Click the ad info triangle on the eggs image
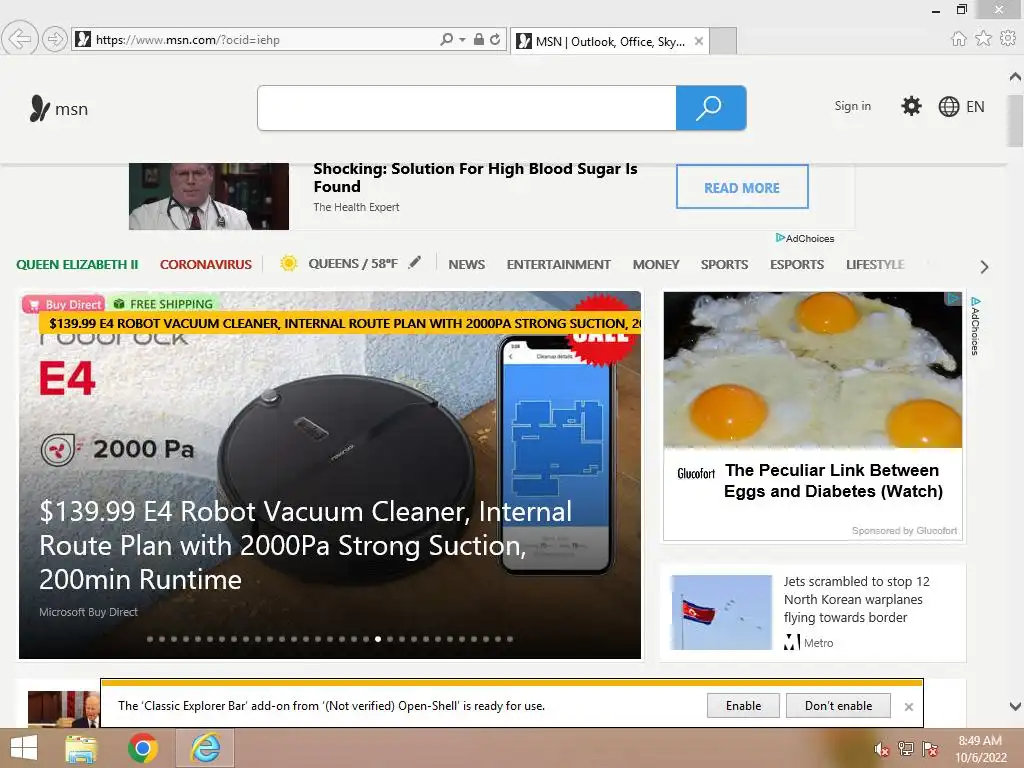Image resolution: width=1024 pixels, height=768 pixels. [x=953, y=298]
